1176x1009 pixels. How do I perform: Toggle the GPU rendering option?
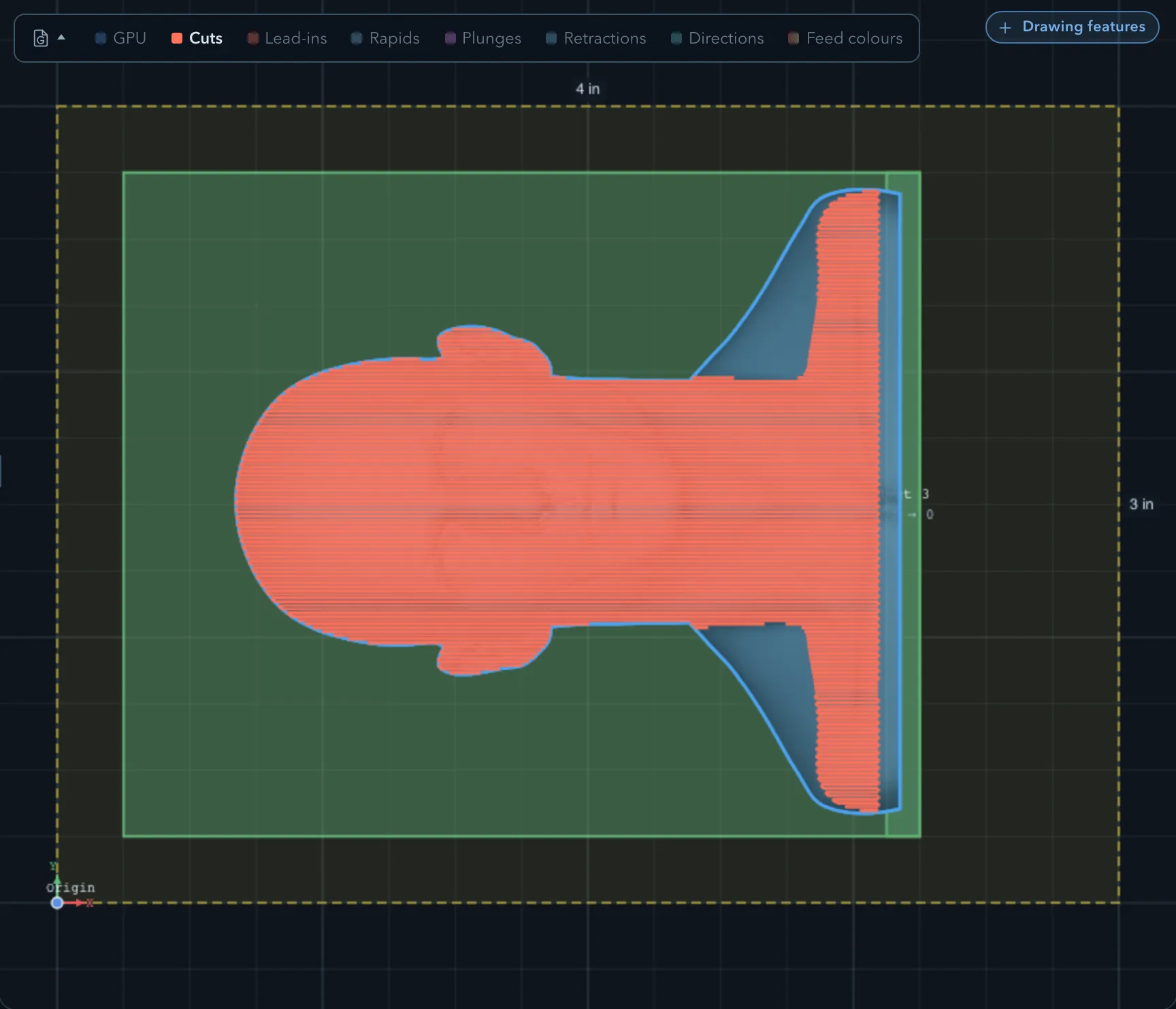[x=120, y=38]
